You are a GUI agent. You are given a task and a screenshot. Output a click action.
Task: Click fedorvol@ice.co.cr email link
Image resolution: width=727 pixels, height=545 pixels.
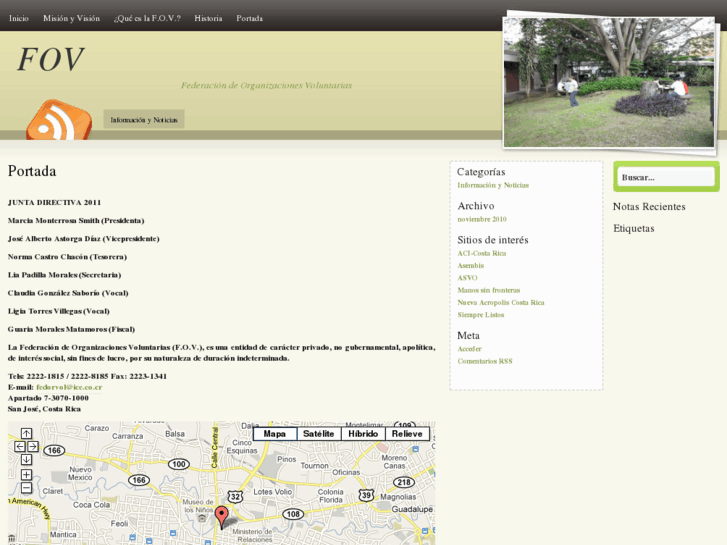click(x=69, y=387)
